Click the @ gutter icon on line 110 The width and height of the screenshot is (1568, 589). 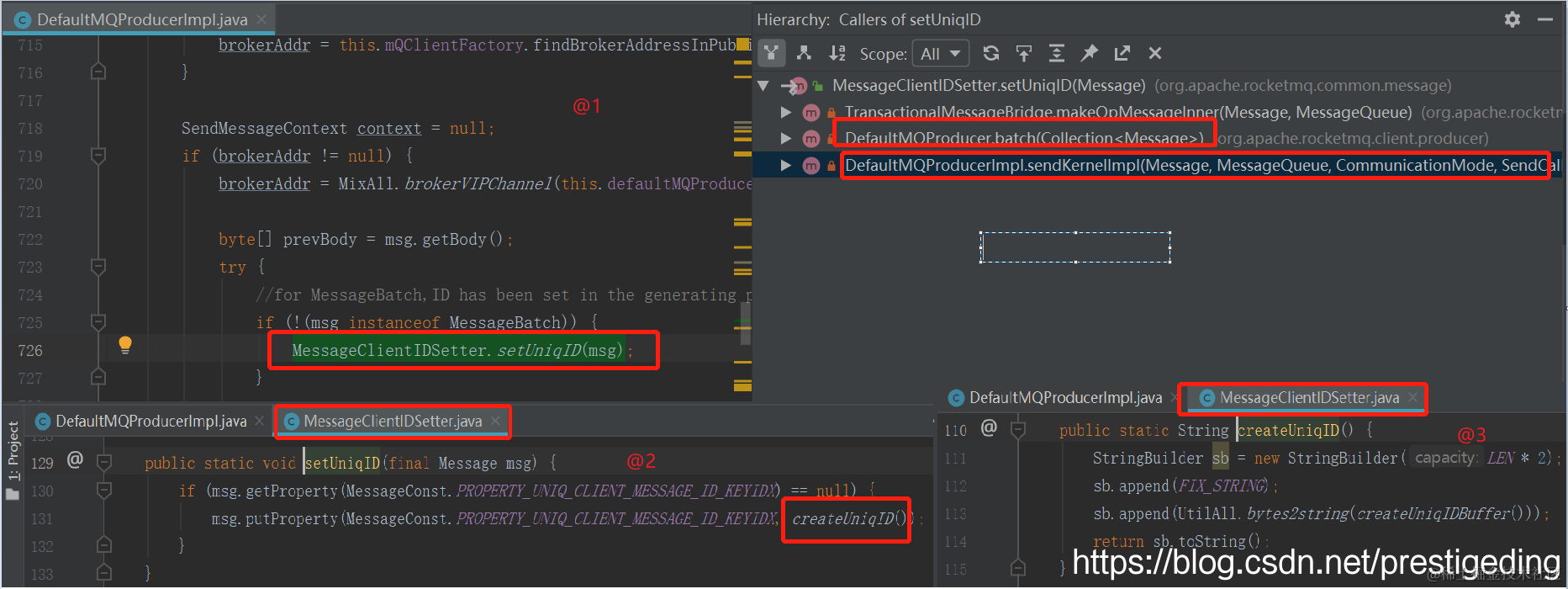click(989, 427)
